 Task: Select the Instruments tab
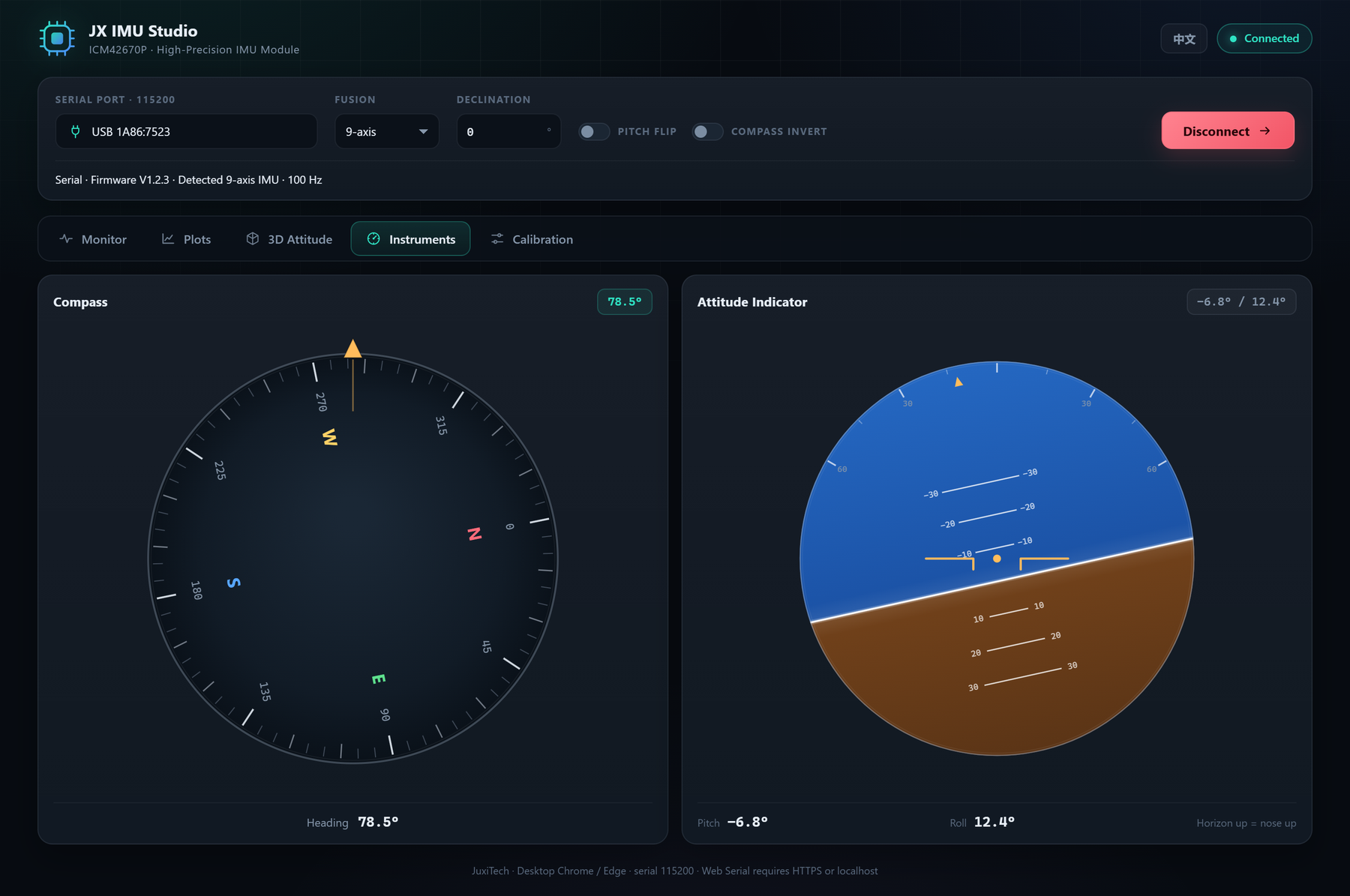[411, 239]
